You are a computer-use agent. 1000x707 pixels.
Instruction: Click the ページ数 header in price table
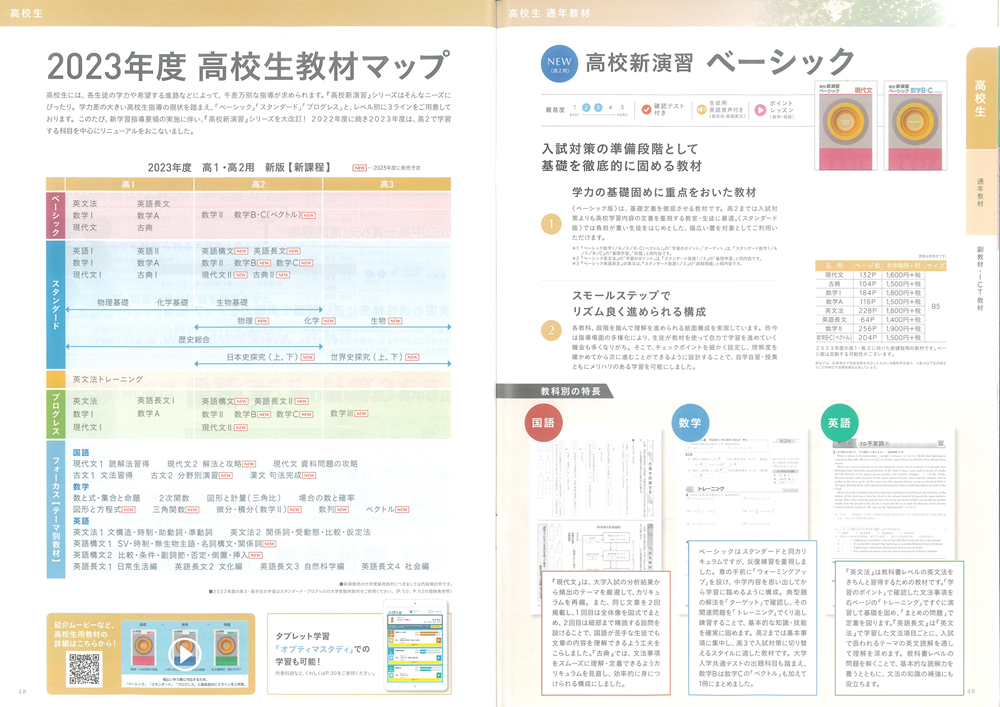(867, 265)
